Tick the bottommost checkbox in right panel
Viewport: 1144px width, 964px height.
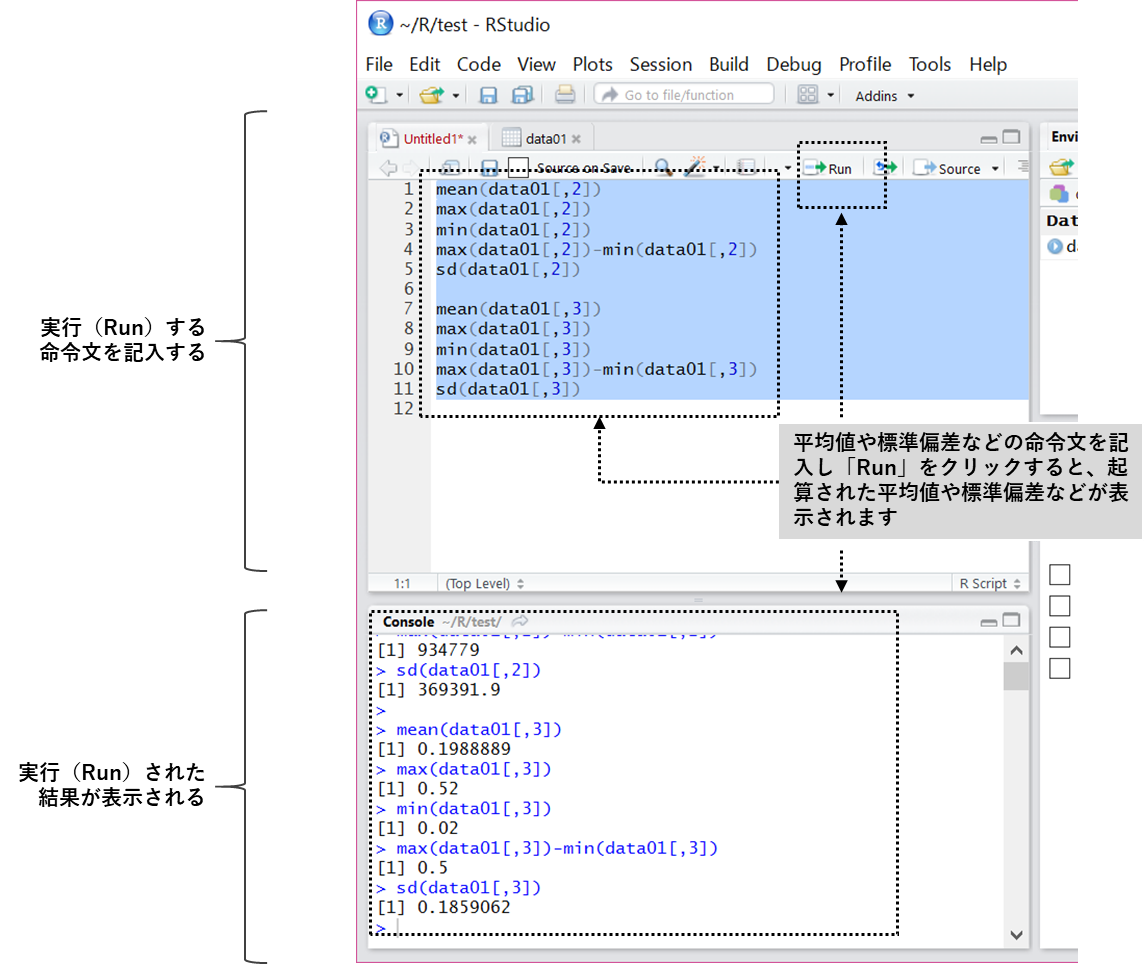point(1059,669)
